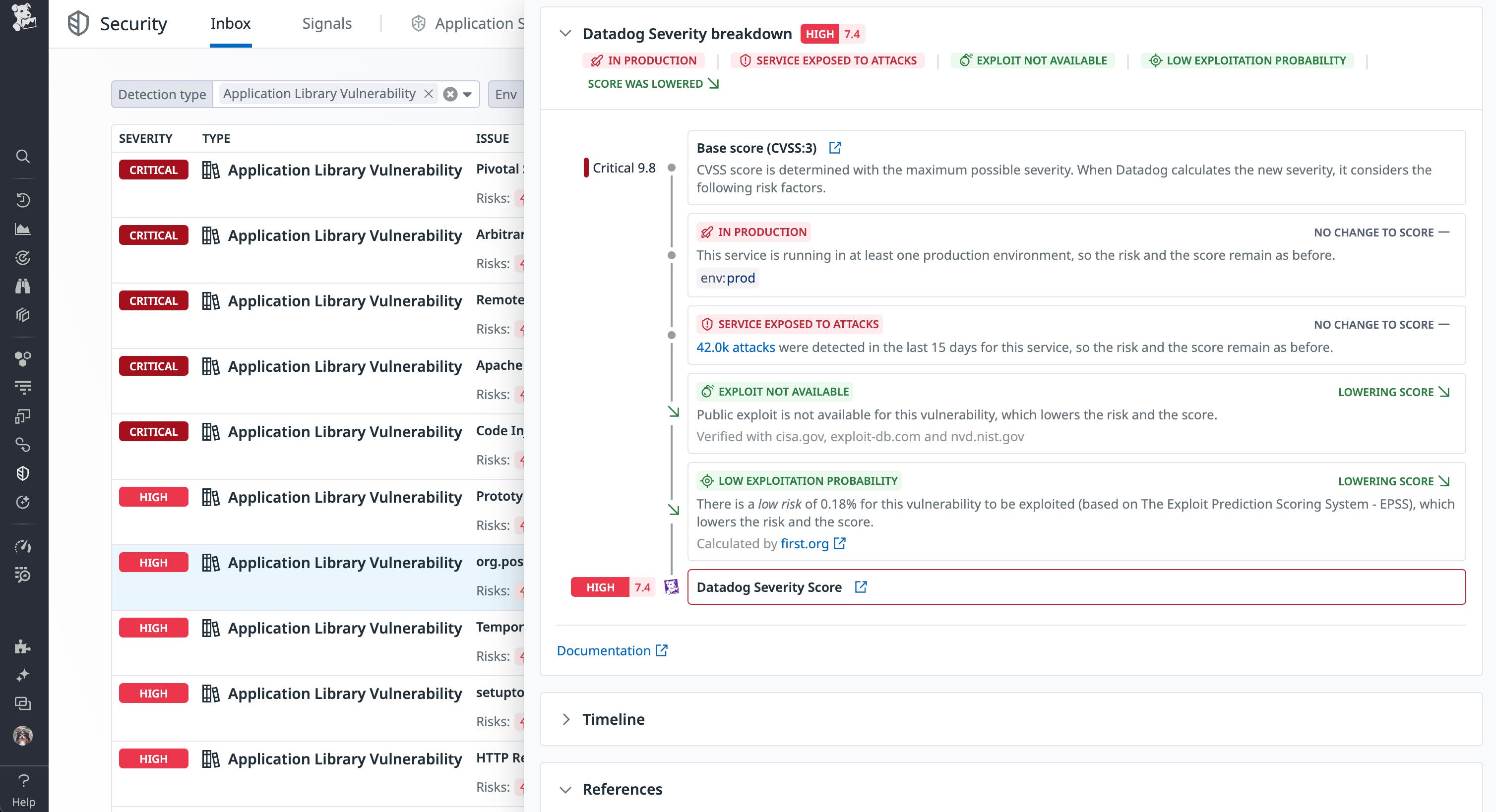
Task: Select the Dashboards icon in the sidebar
Action: pos(23,229)
